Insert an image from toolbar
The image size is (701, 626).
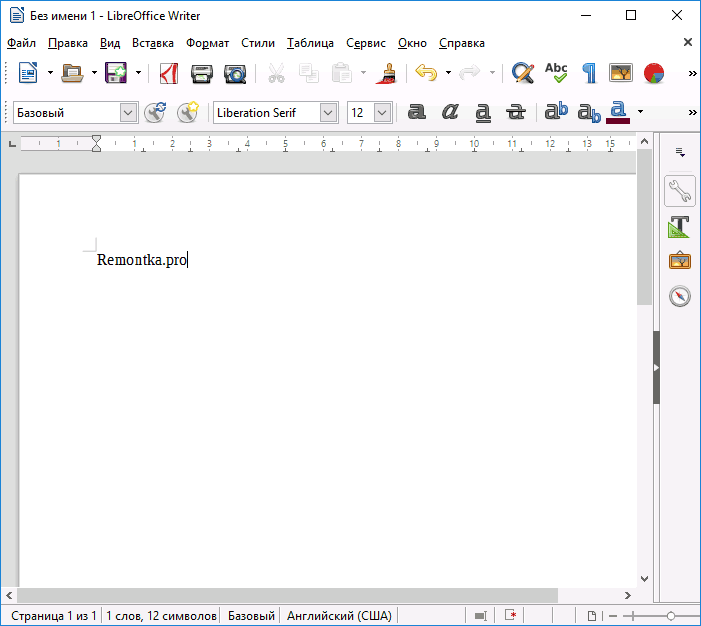(x=621, y=73)
